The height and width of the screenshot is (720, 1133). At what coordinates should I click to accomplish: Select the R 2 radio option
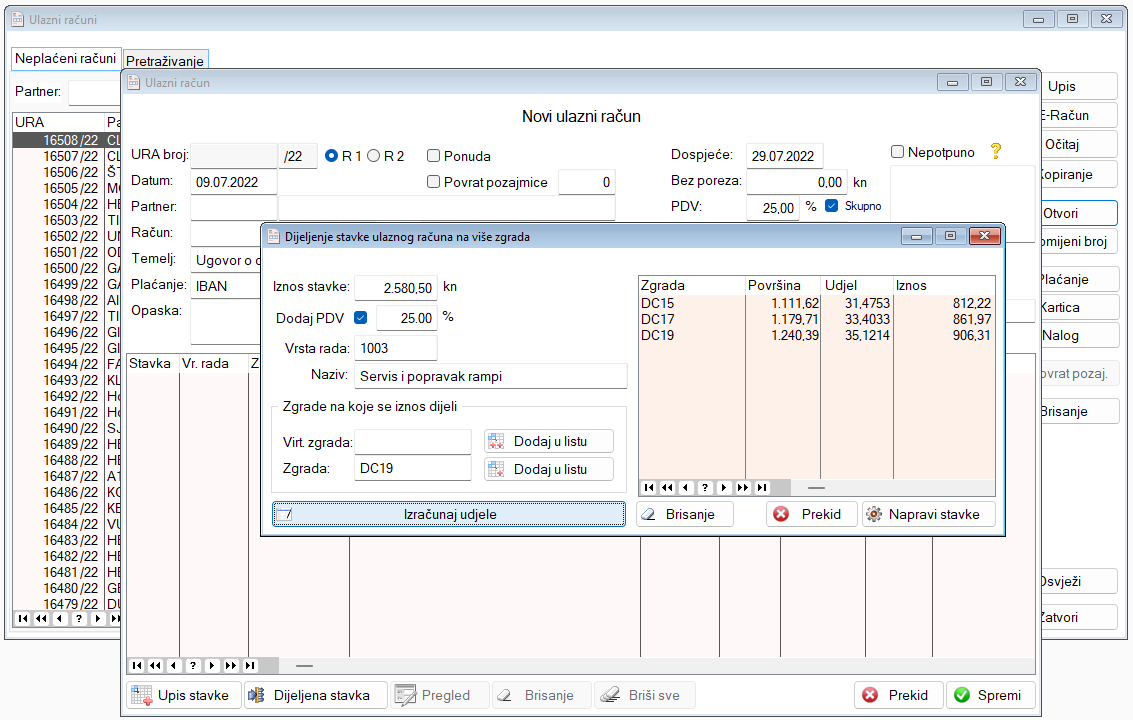(374, 156)
